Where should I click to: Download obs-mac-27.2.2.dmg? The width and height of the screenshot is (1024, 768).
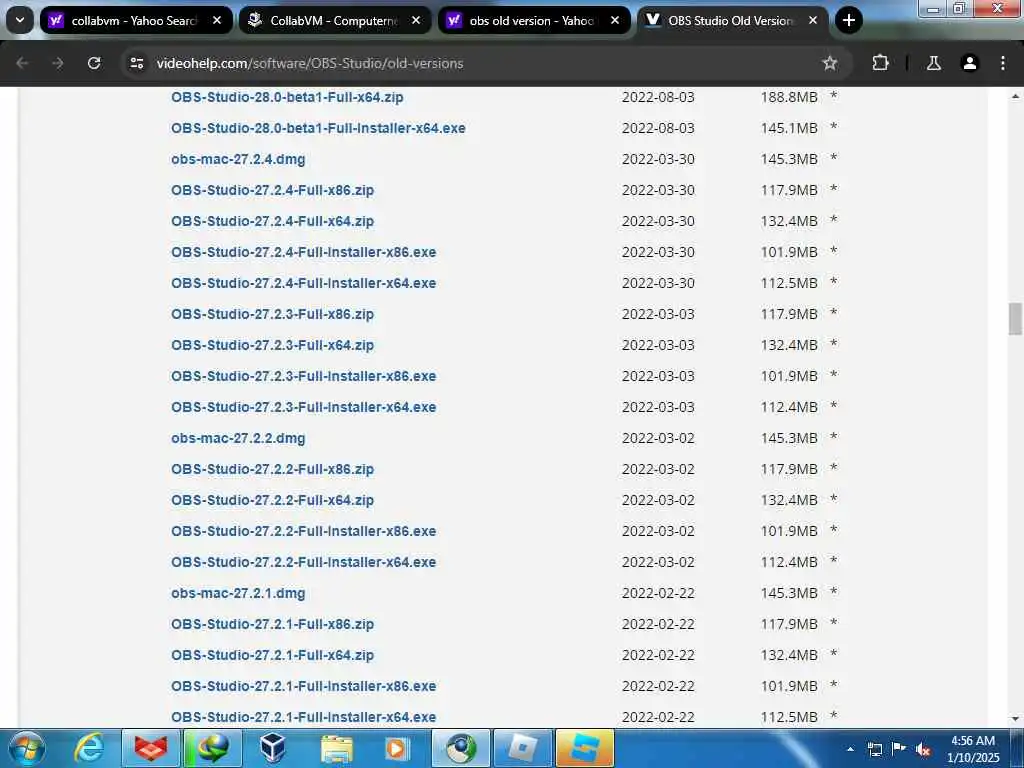tap(238, 438)
